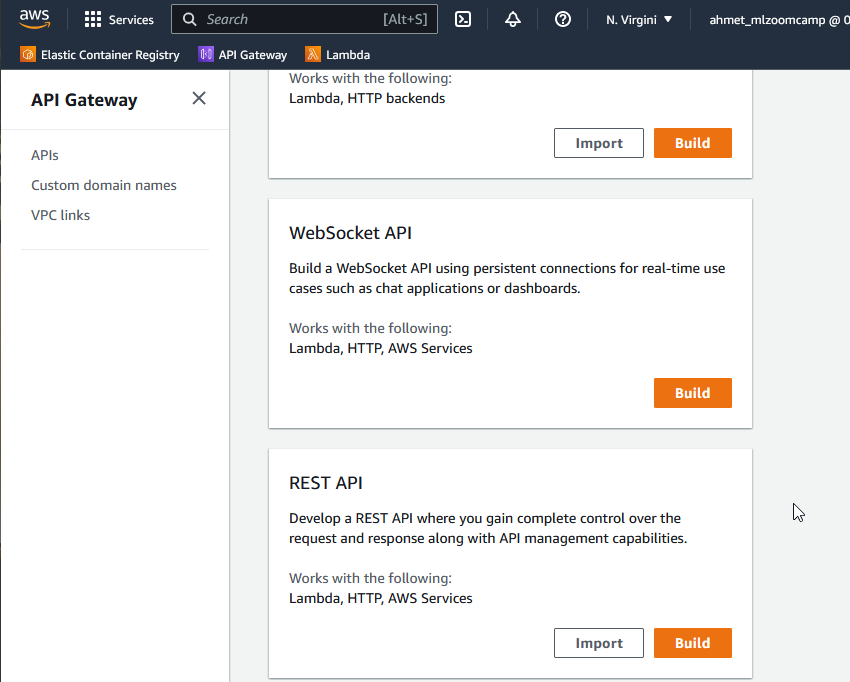Screen dimensions: 850x682
Task: Click the Elastic Container Registry icon
Action: click(28, 54)
